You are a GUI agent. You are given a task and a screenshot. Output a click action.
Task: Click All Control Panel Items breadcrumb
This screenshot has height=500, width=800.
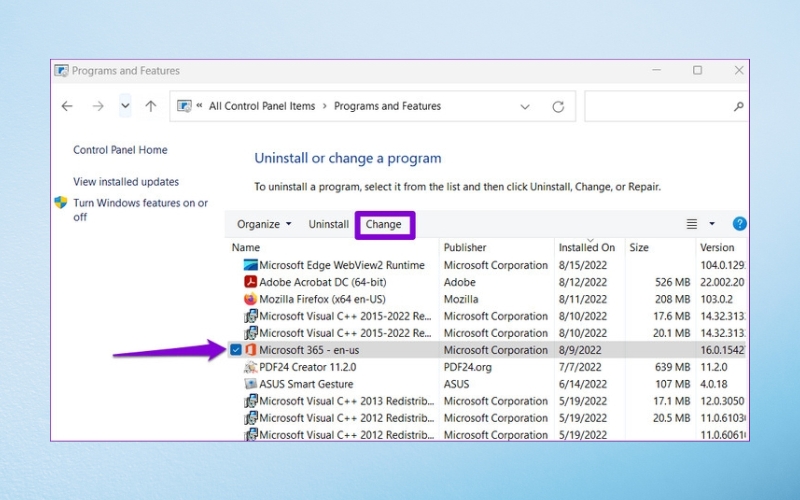coord(262,106)
